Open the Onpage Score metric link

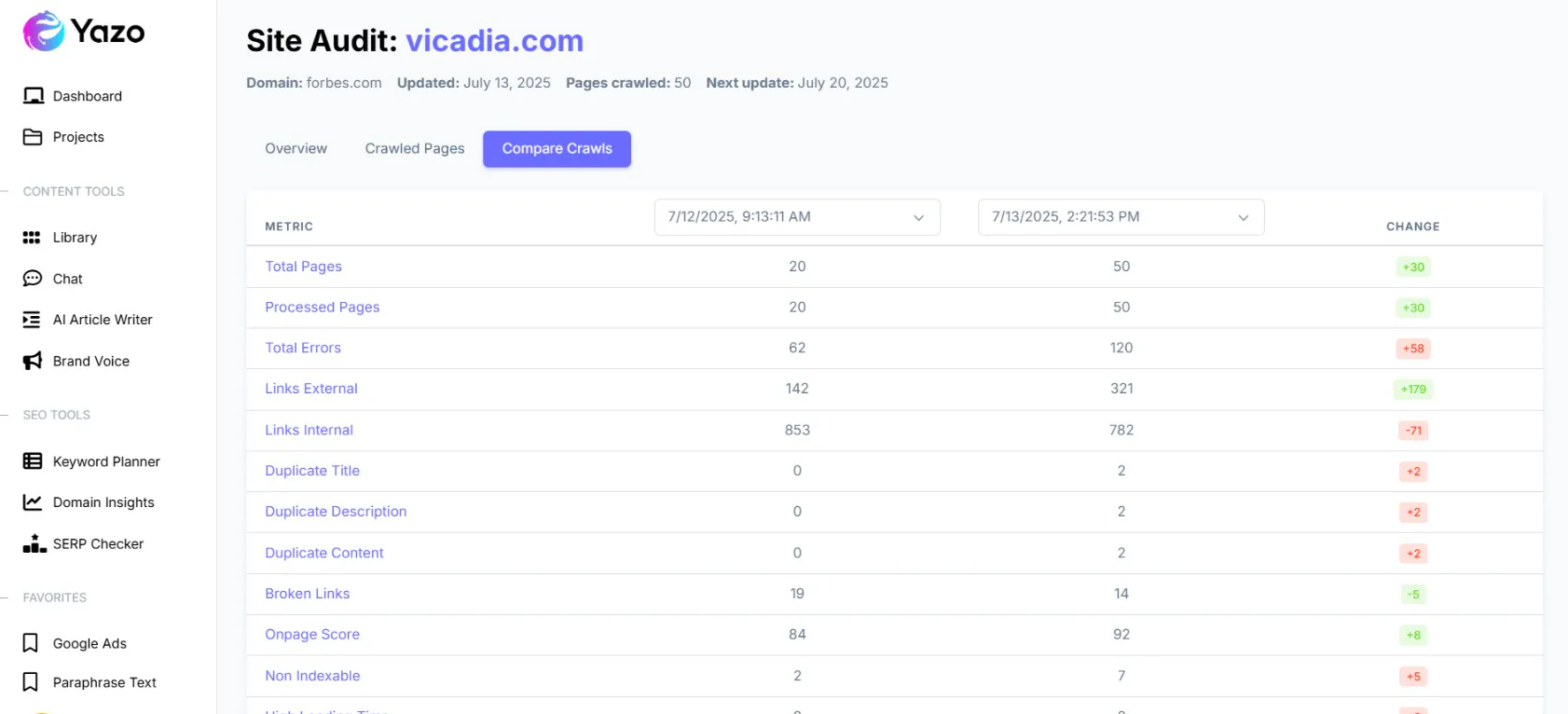[312, 635]
